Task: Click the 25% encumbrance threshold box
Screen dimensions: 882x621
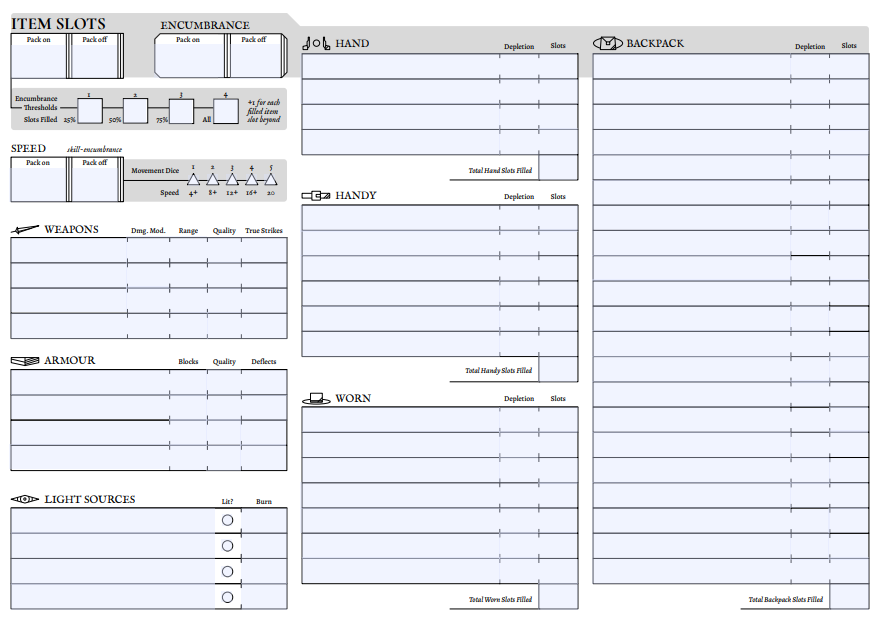Action: coord(90,111)
